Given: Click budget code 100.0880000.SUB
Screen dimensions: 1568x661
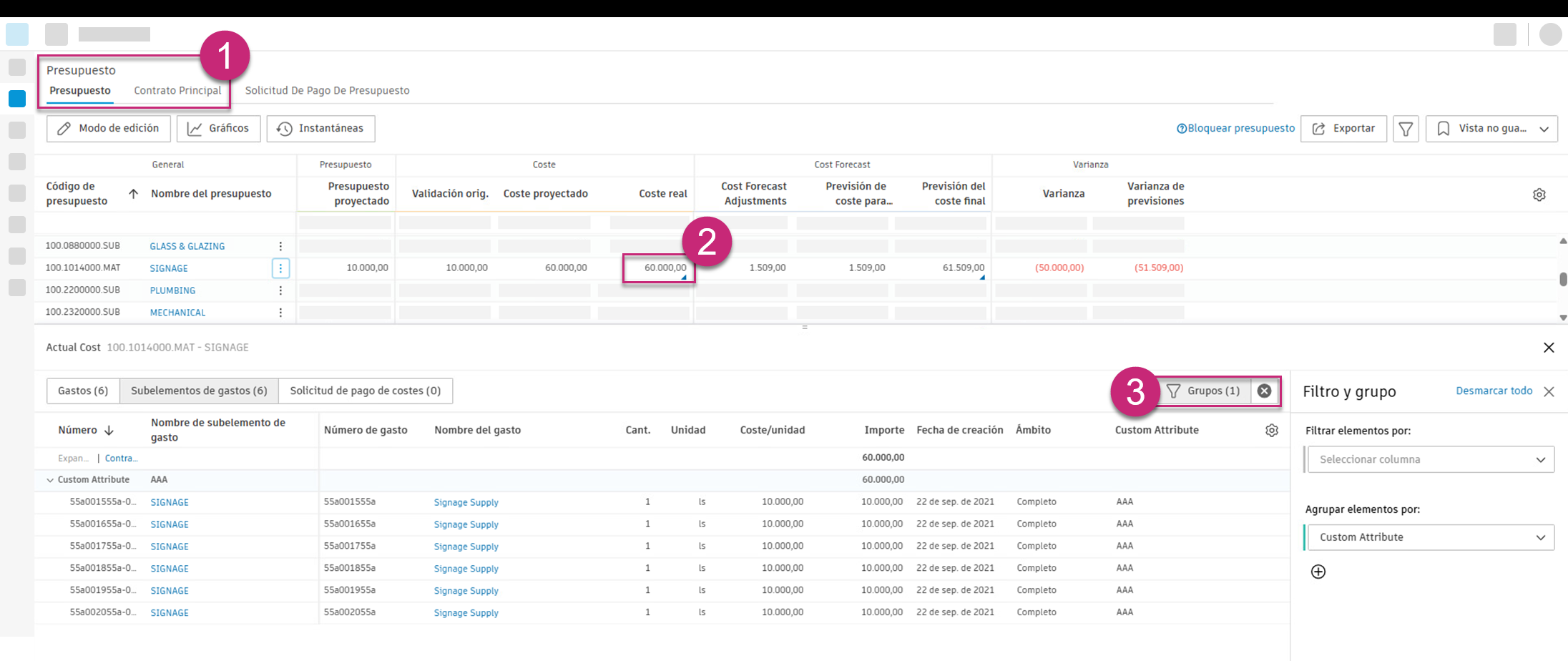Looking at the screenshot, I should (x=83, y=246).
